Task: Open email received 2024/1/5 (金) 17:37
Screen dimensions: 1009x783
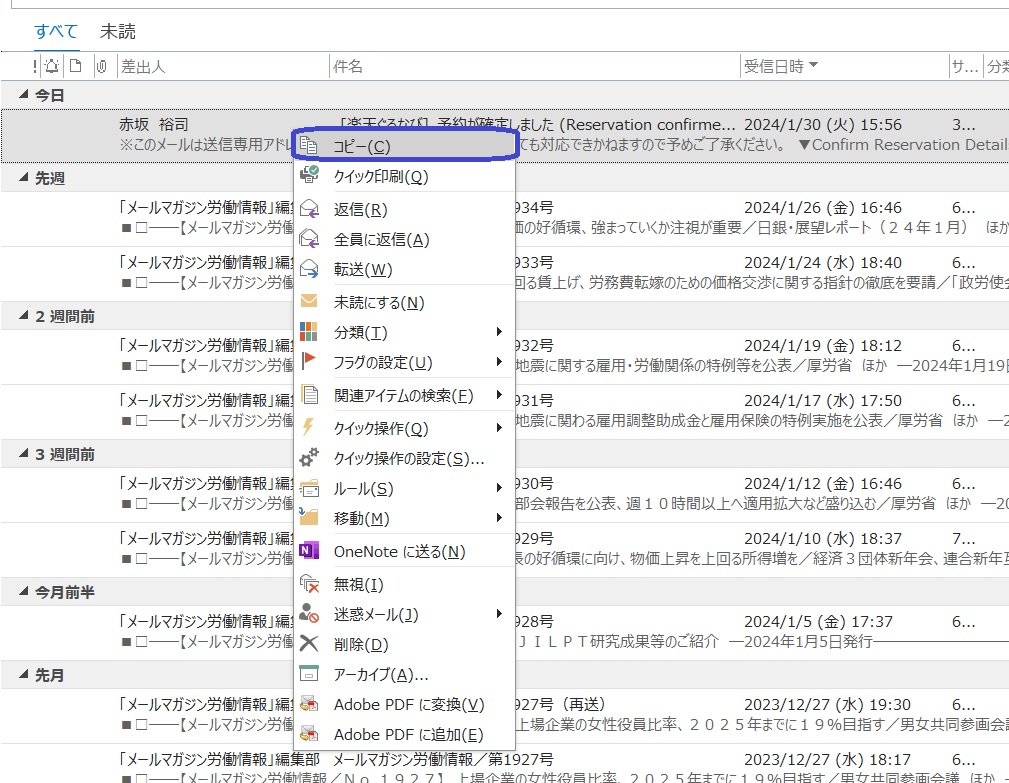Action: 504,632
